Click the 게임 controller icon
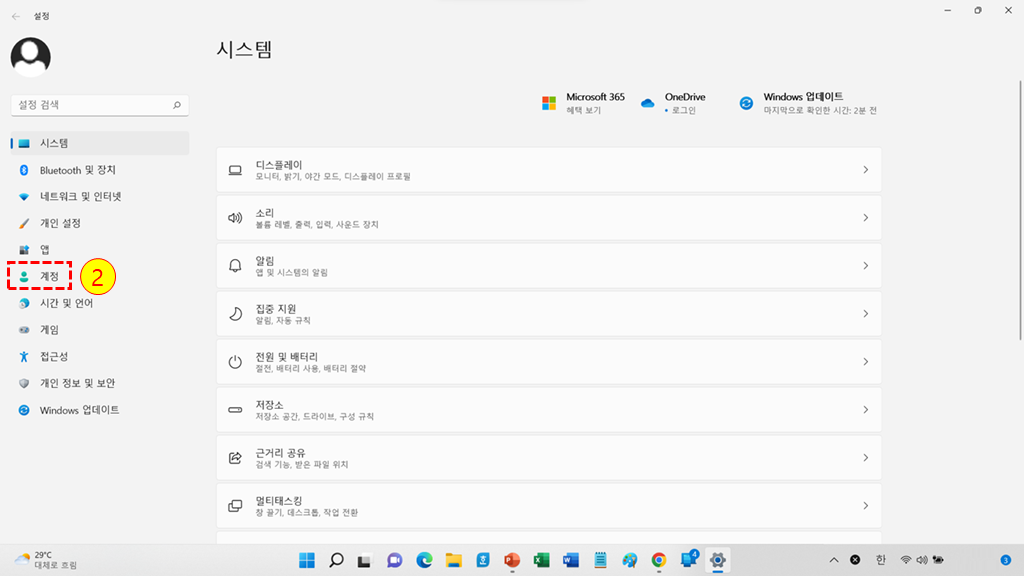The height and width of the screenshot is (576, 1024). (24, 330)
